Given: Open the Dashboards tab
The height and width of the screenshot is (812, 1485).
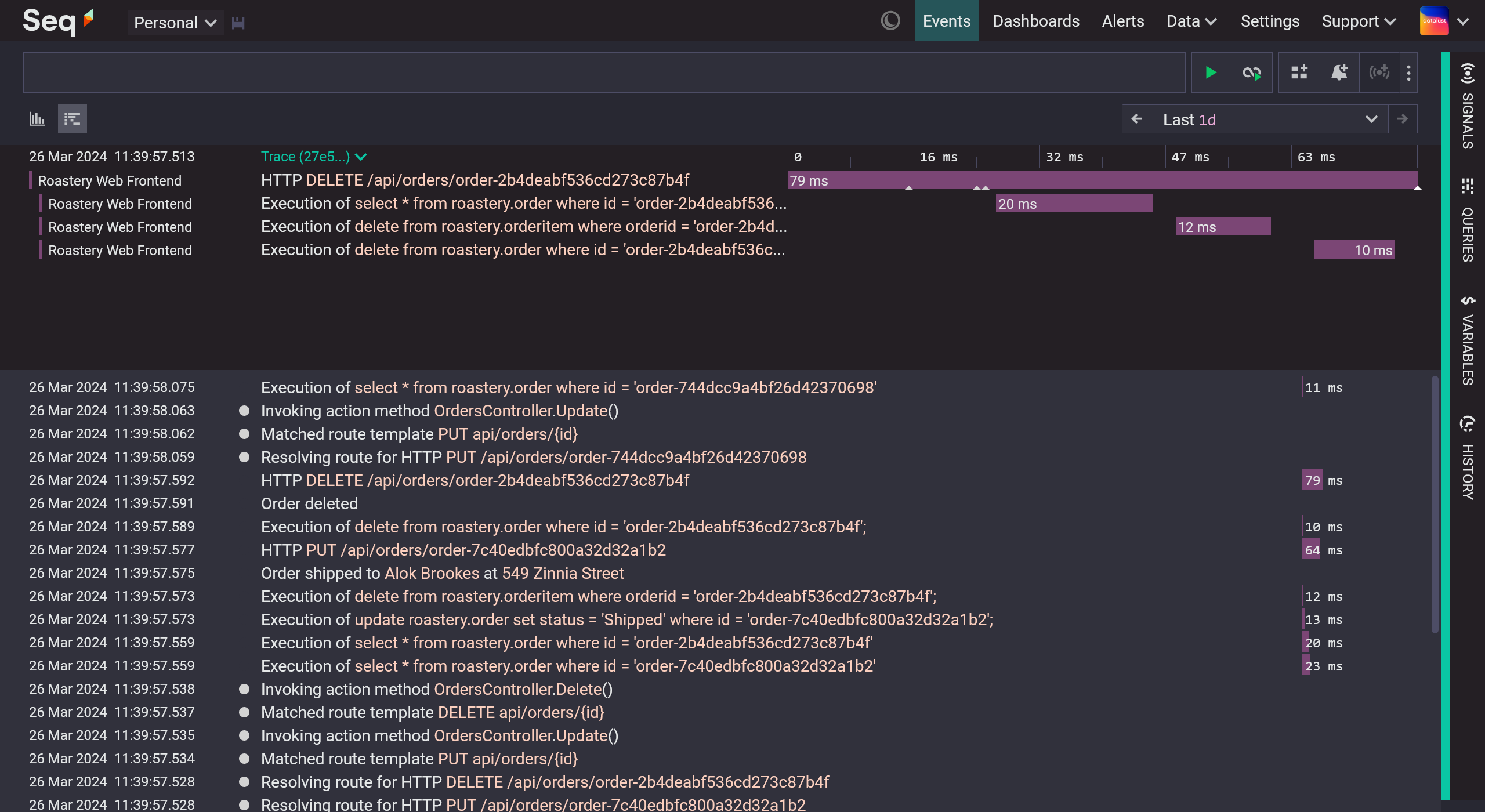Looking at the screenshot, I should (x=1036, y=21).
